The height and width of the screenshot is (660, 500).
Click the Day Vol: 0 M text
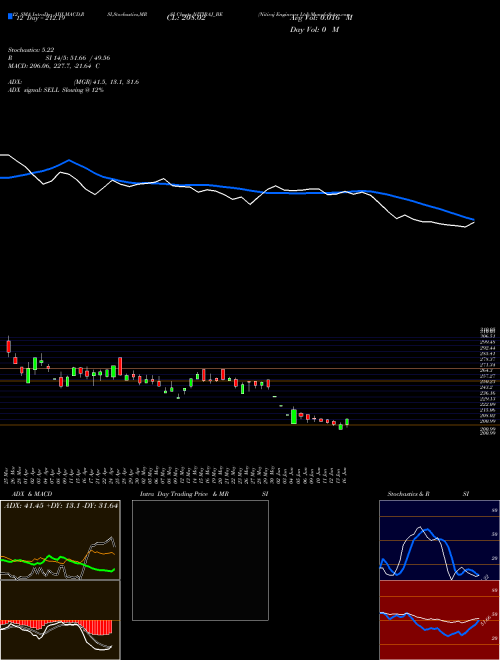[314, 30]
